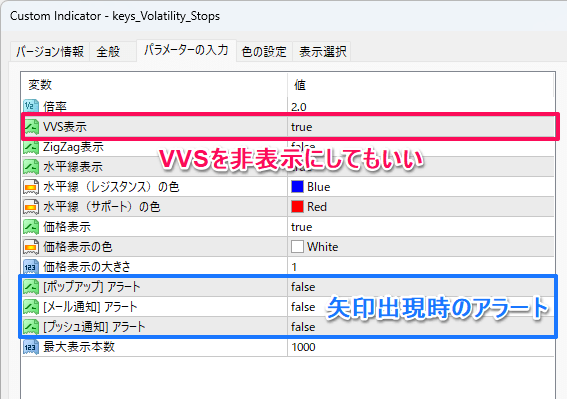
Task: Switch to the 表示選択 tab
Action: [322, 51]
